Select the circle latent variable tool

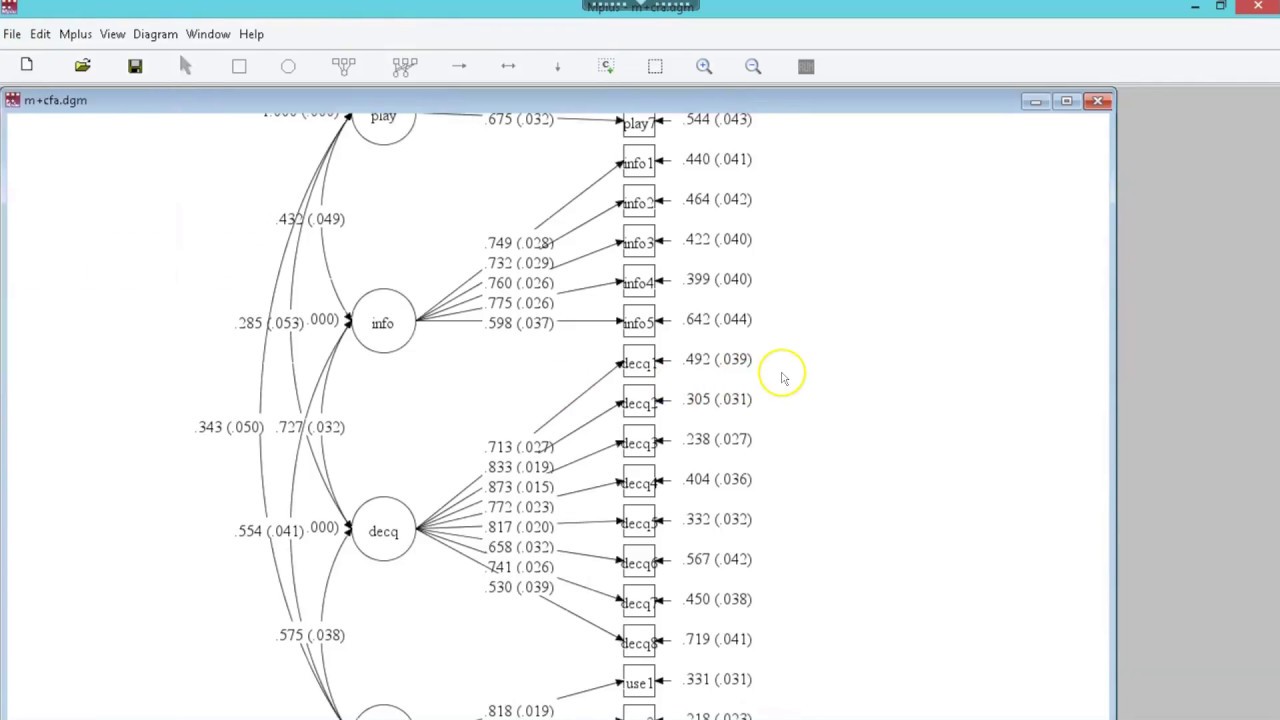tap(288, 66)
